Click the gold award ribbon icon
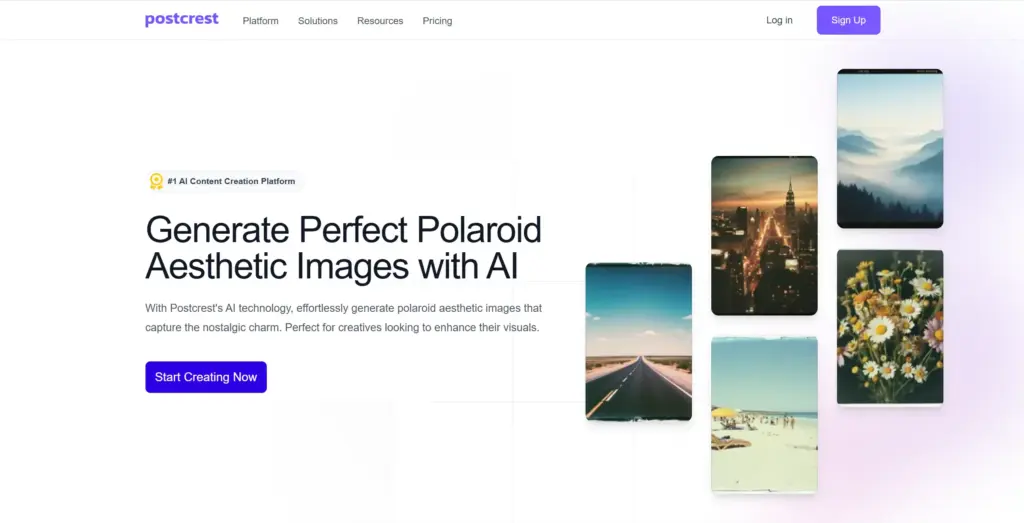 click(156, 181)
